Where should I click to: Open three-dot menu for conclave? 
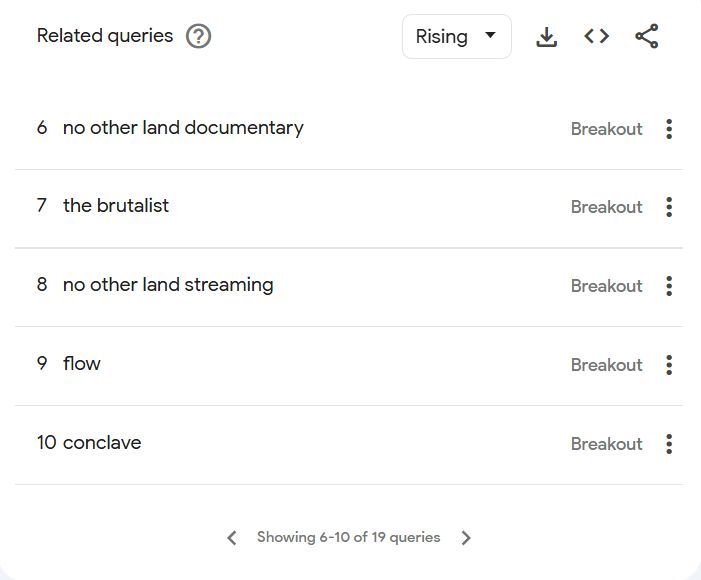click(669, 444)
